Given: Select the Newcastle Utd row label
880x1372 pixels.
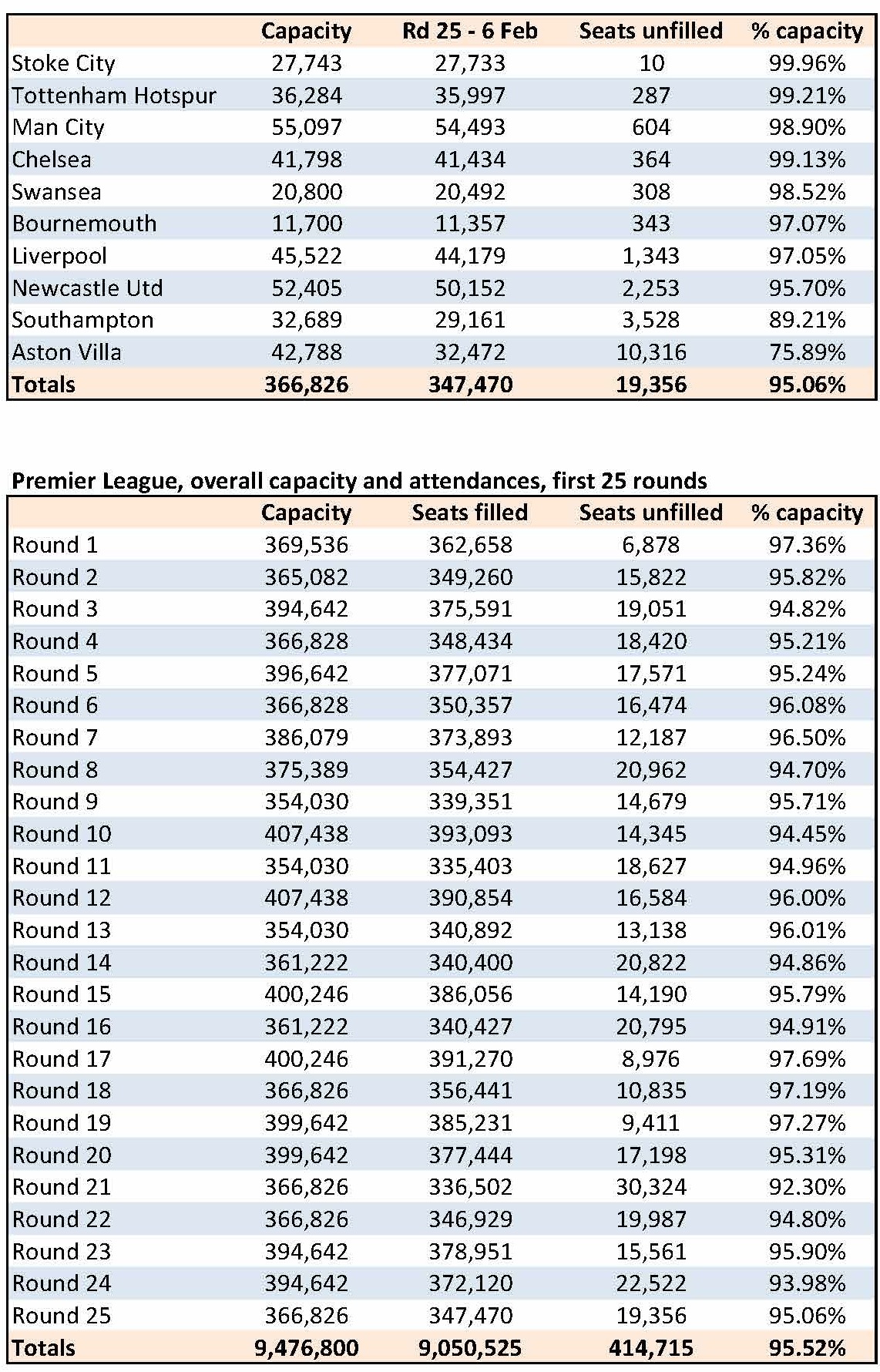Looking at the screenshot, I should click(88, 288).
